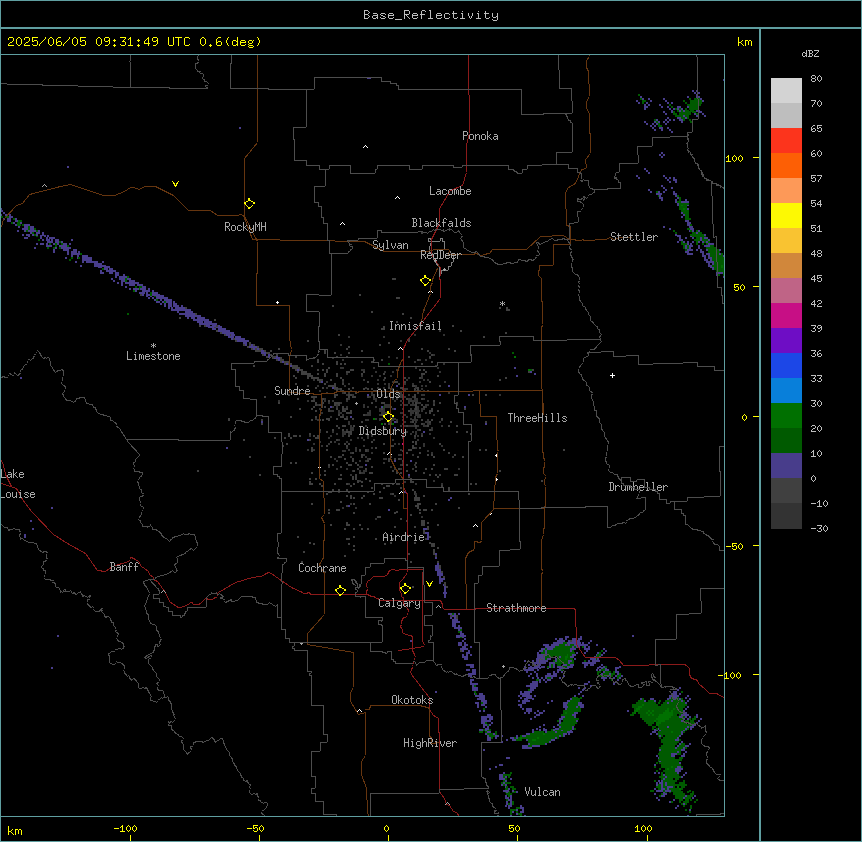
Task: Click the -100 tick on the bottom axis
Action: [125, 828]
